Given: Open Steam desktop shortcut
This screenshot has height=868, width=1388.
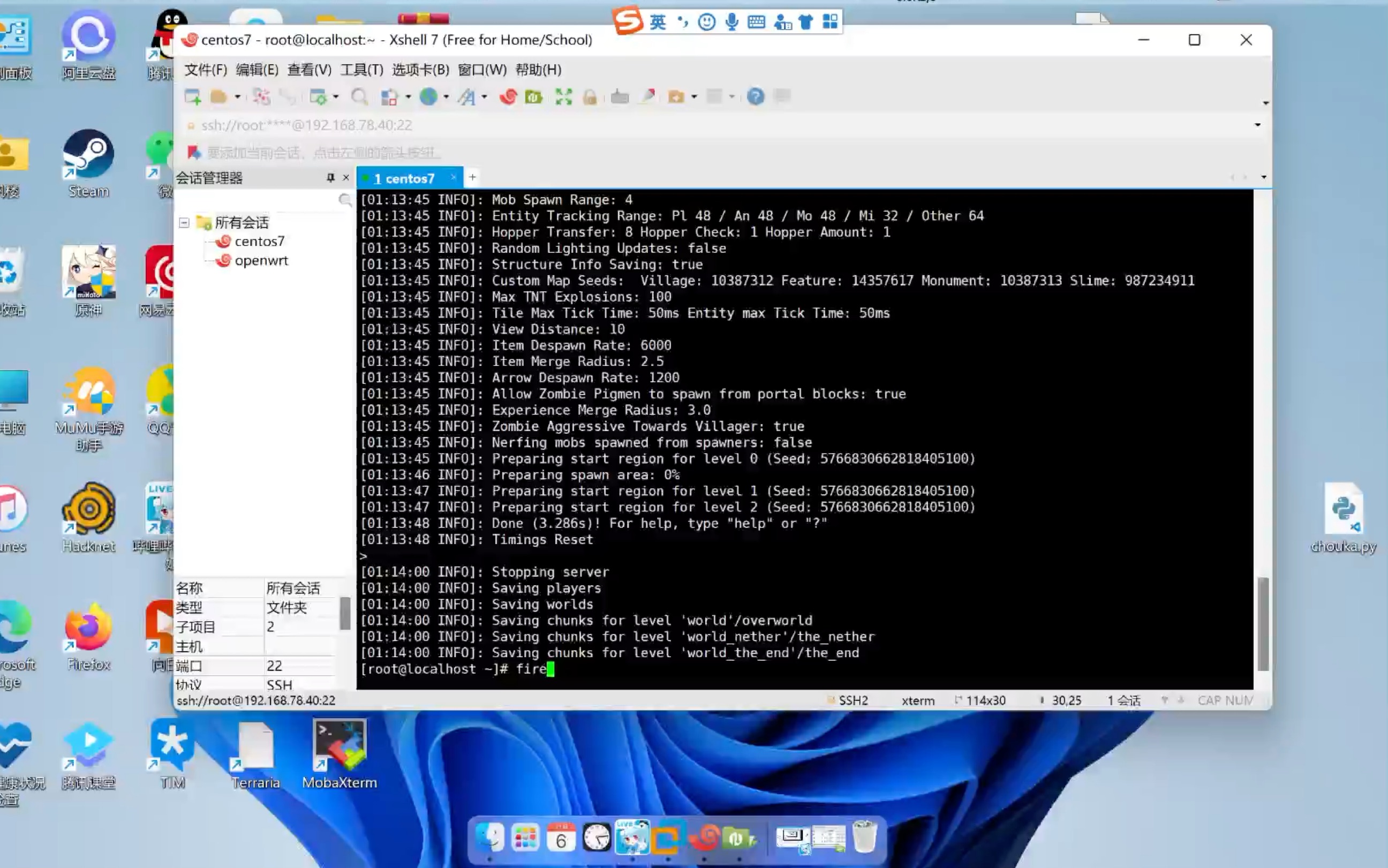Looking at the screenshot, I should tap(88, 165).
